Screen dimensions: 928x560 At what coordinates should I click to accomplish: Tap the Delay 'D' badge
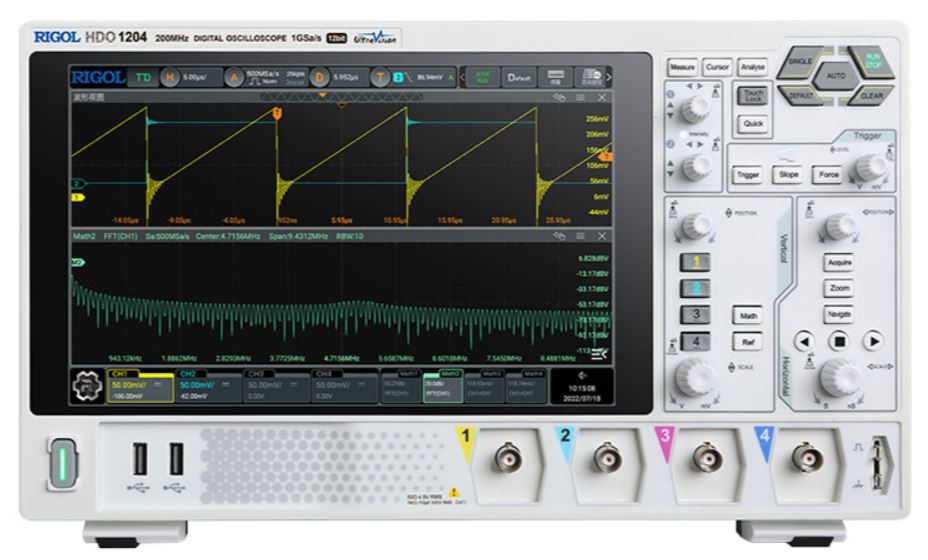coord(320,77)
